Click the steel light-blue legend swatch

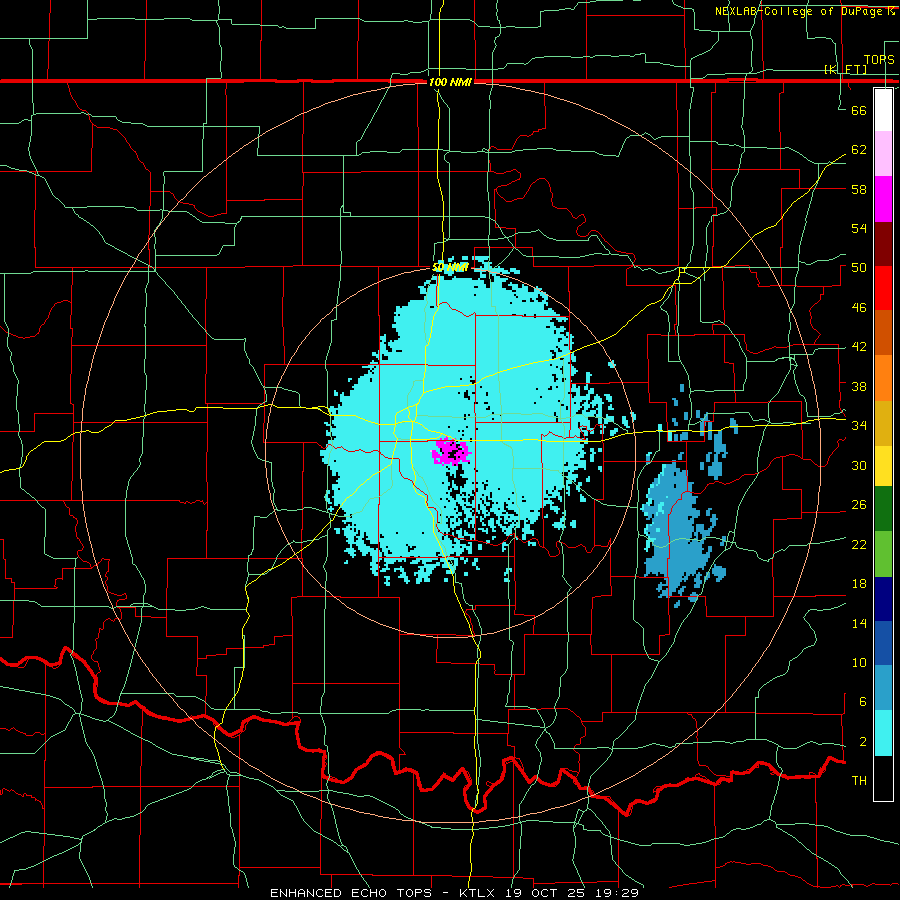883,688
